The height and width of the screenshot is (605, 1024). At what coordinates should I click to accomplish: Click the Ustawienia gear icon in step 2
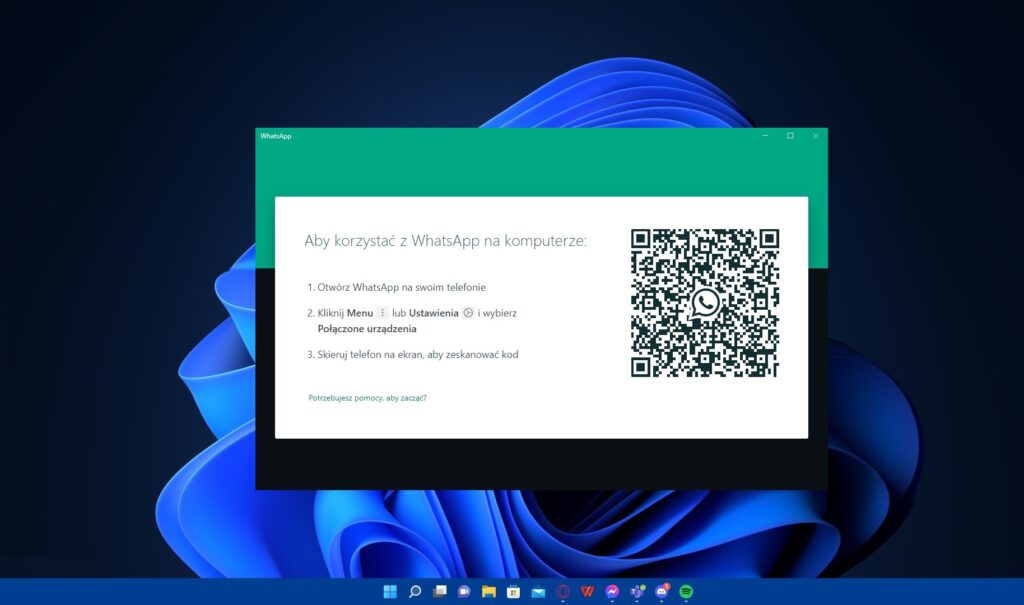468,313
